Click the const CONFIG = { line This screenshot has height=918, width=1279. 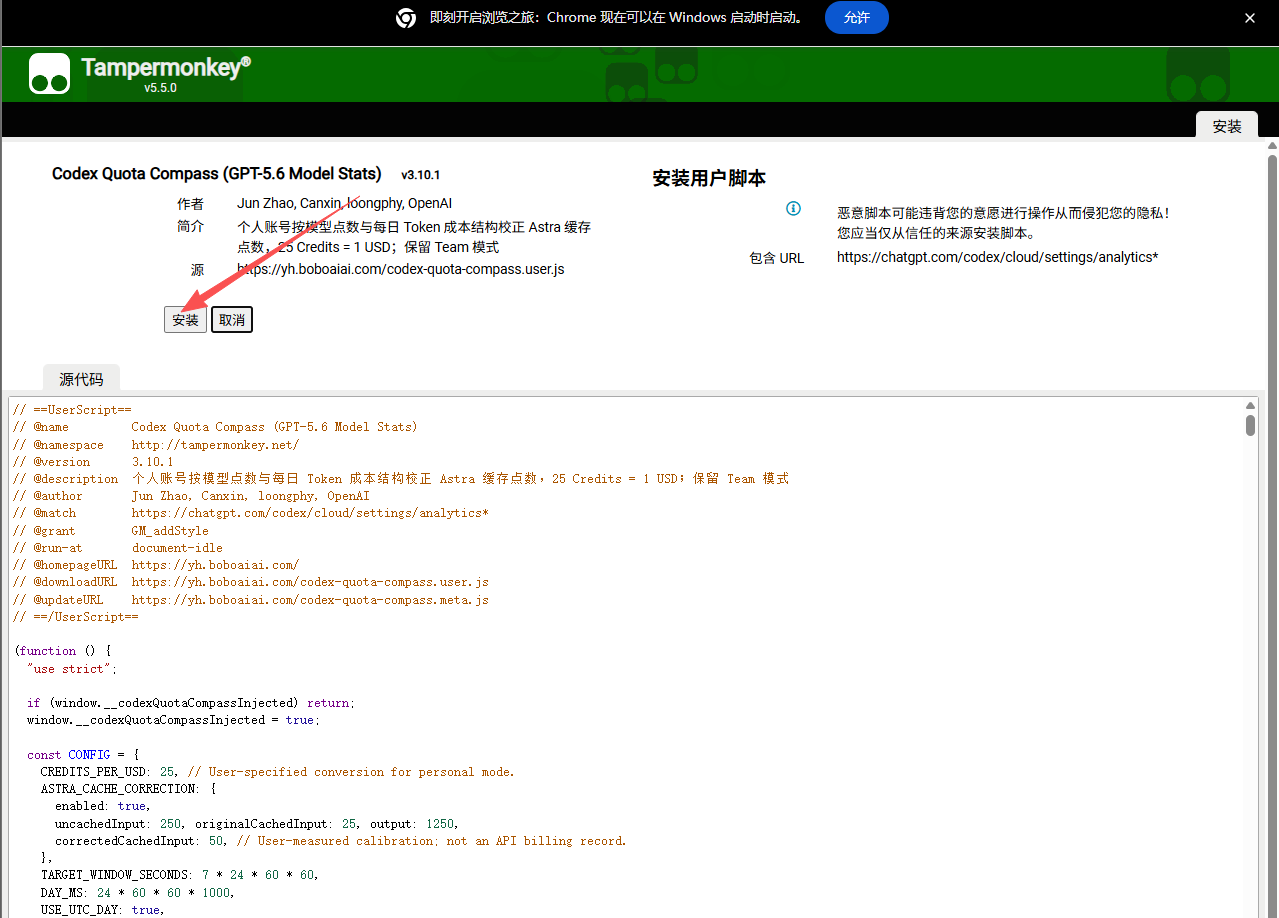(x=83, y=755)
